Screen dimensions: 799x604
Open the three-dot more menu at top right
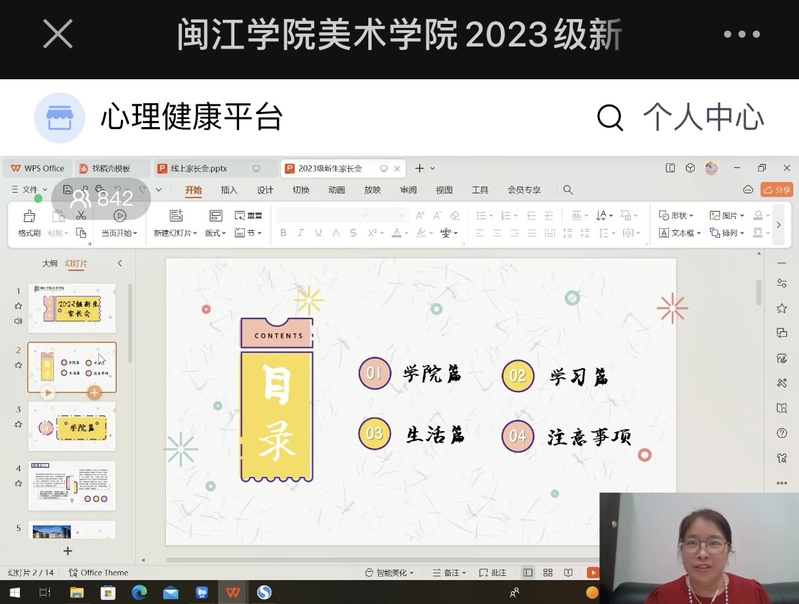[741, 34]
